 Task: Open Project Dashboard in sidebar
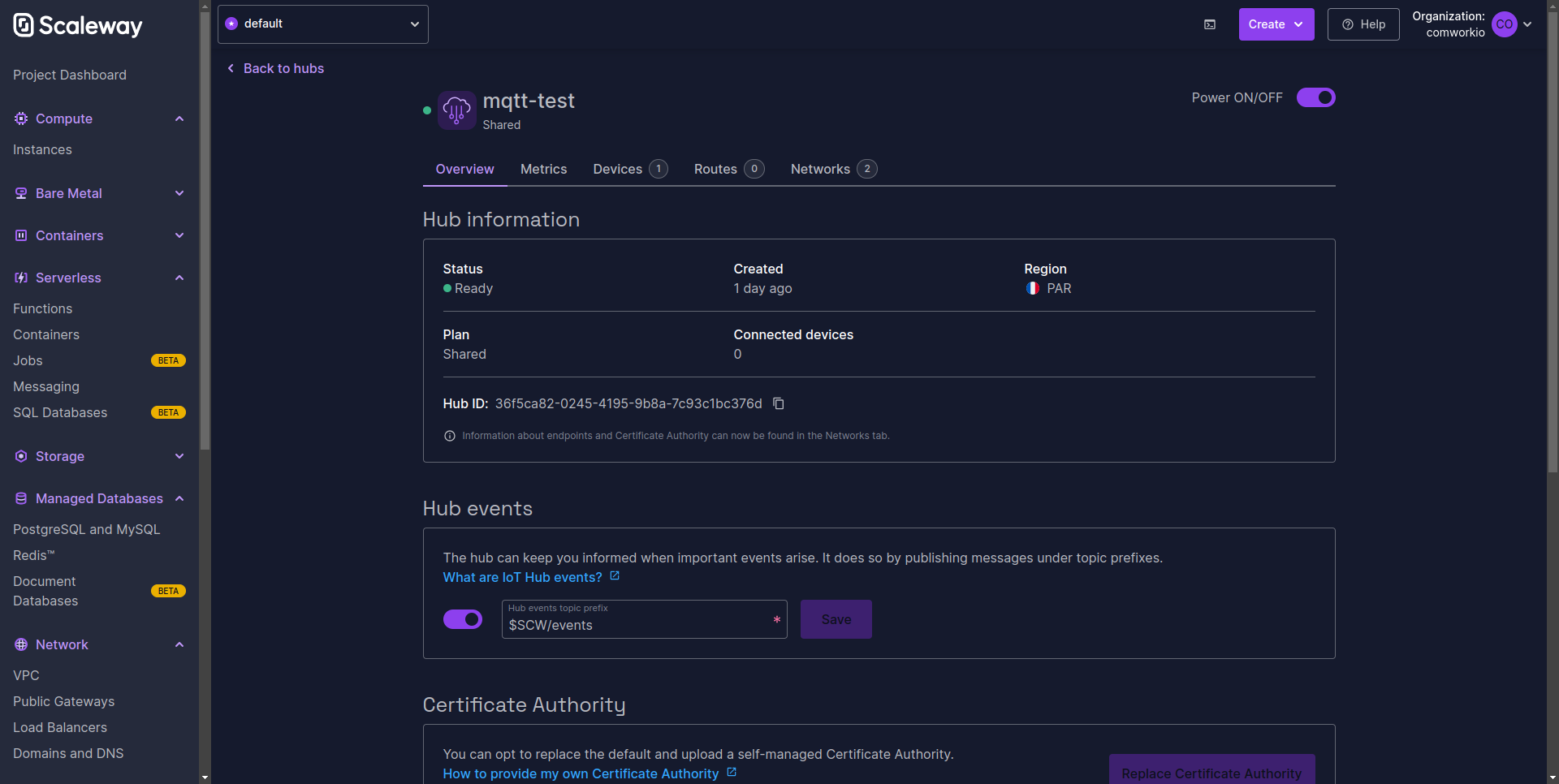click(x=70, y=75)
